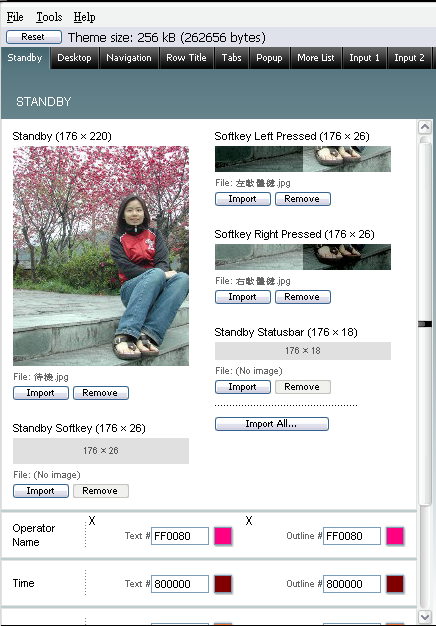Open Operator Name Text pink swatch

coord(223,536)
